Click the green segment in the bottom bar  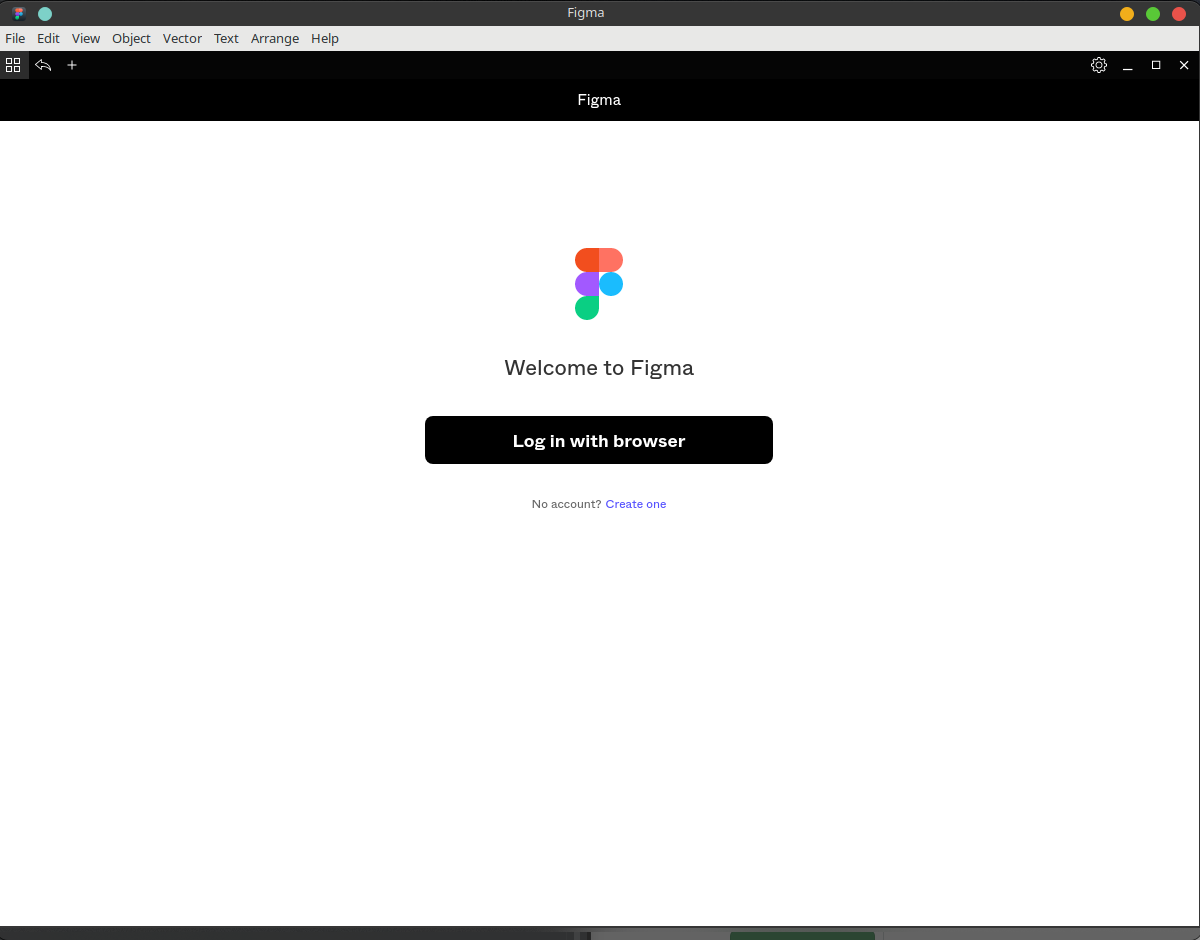[x=802, y=936]
